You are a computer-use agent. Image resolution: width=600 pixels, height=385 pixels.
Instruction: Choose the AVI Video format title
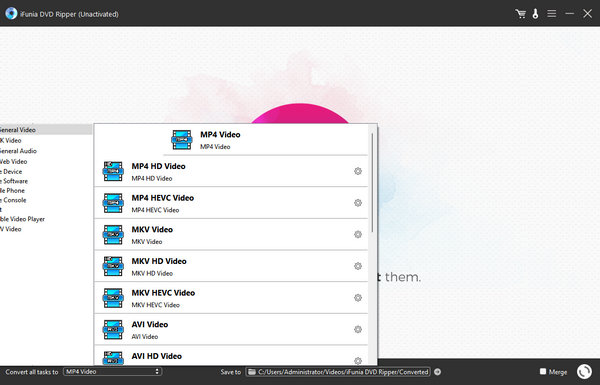[x=150, y=325]
